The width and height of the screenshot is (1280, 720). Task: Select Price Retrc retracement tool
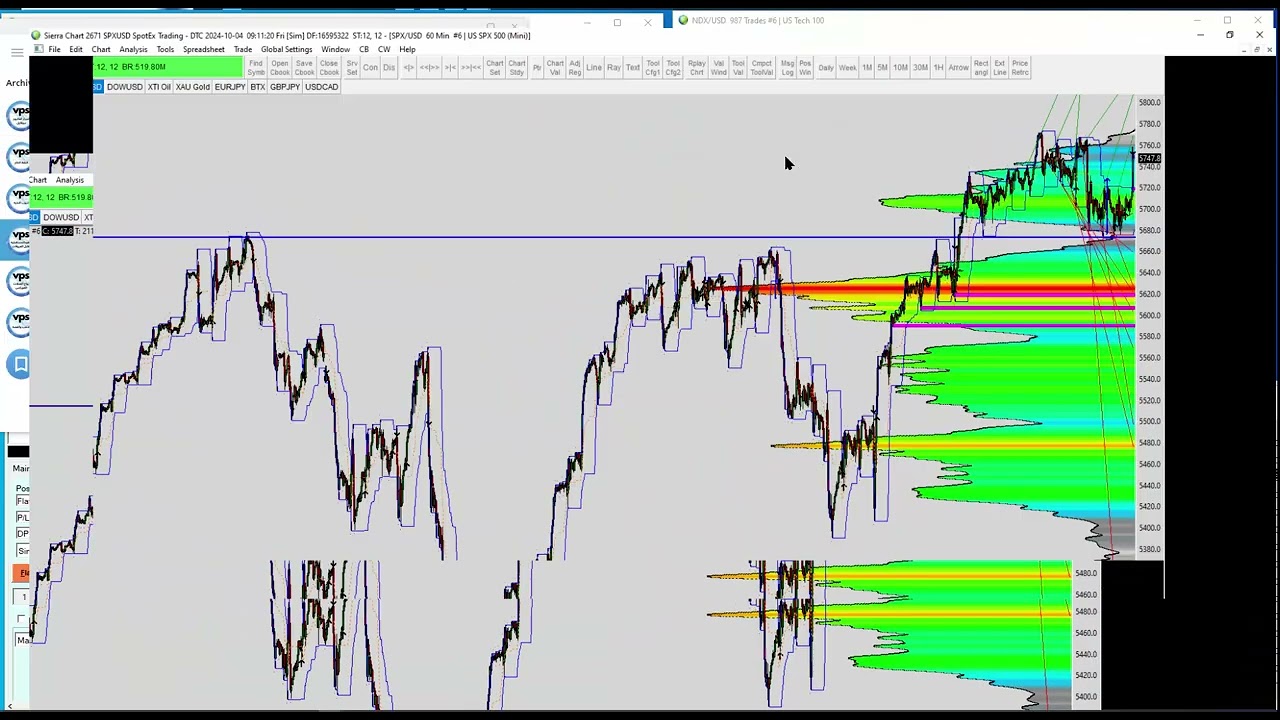(1020, 67)
